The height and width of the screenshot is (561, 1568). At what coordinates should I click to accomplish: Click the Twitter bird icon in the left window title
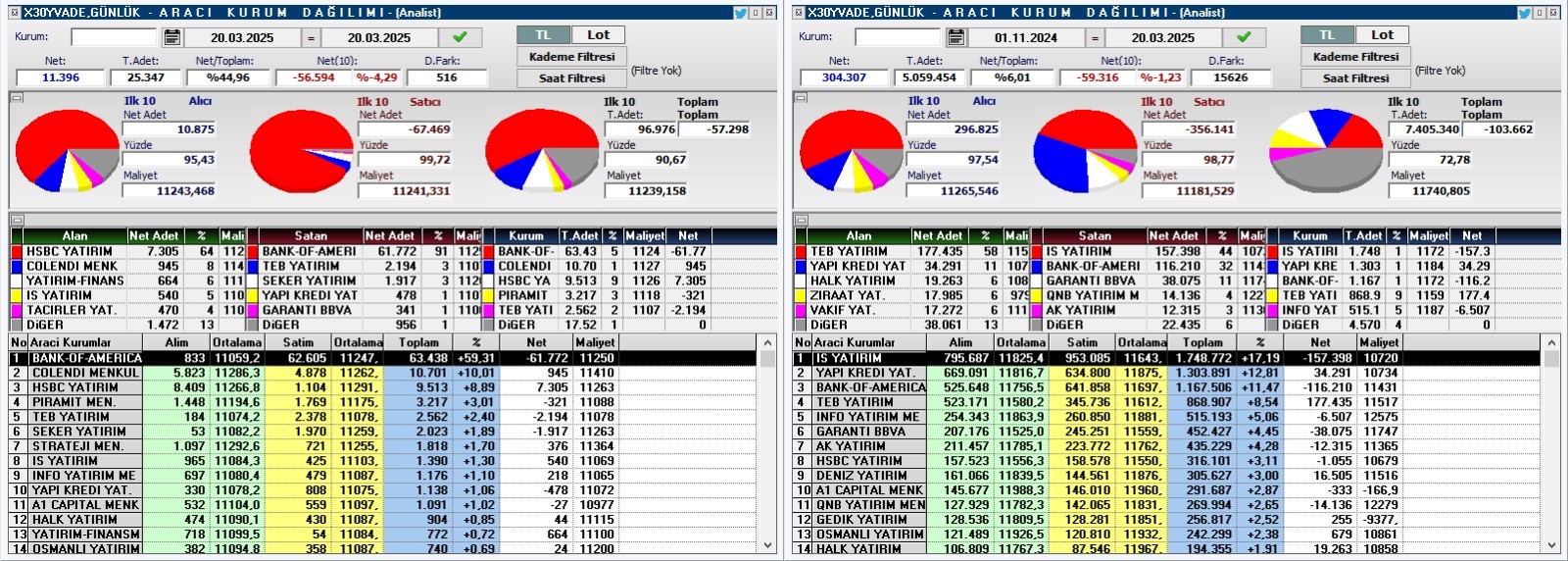[741, 13]
